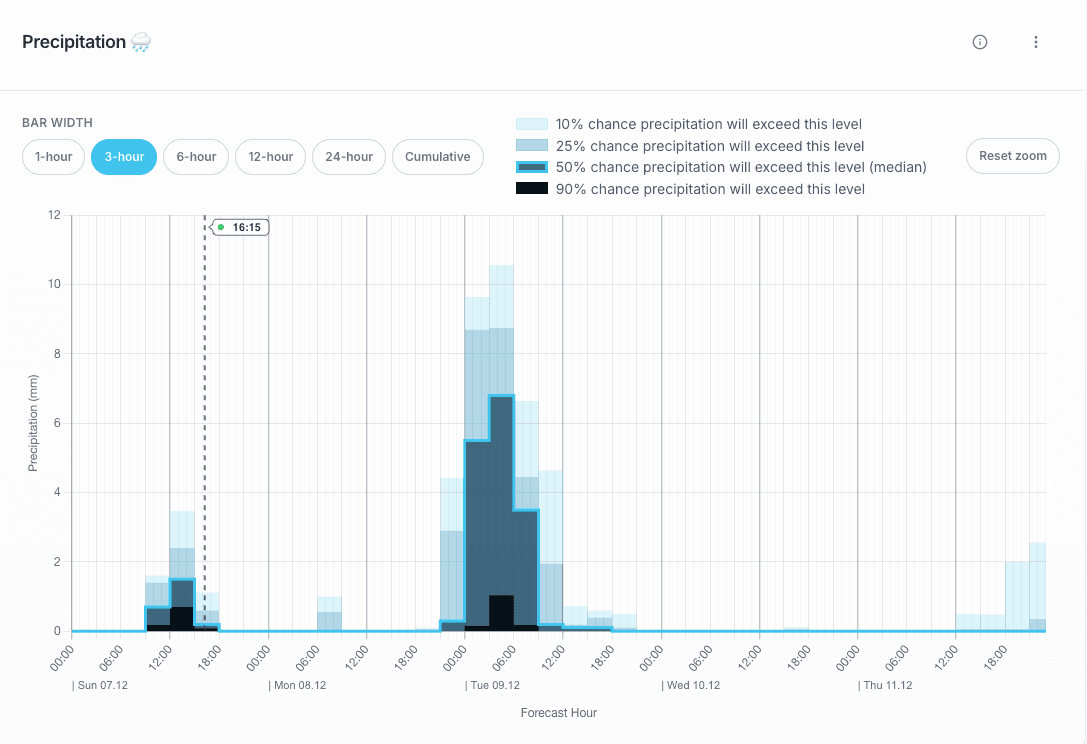Select the 1-hour bar width

point(53,156)
